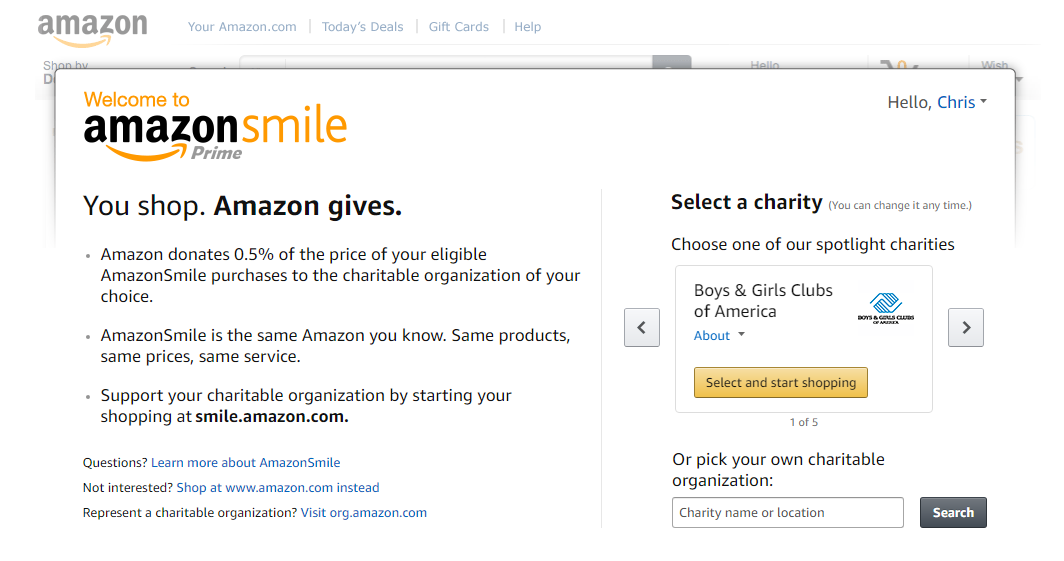Expand the About dropdown for the charity

(719, 335)
